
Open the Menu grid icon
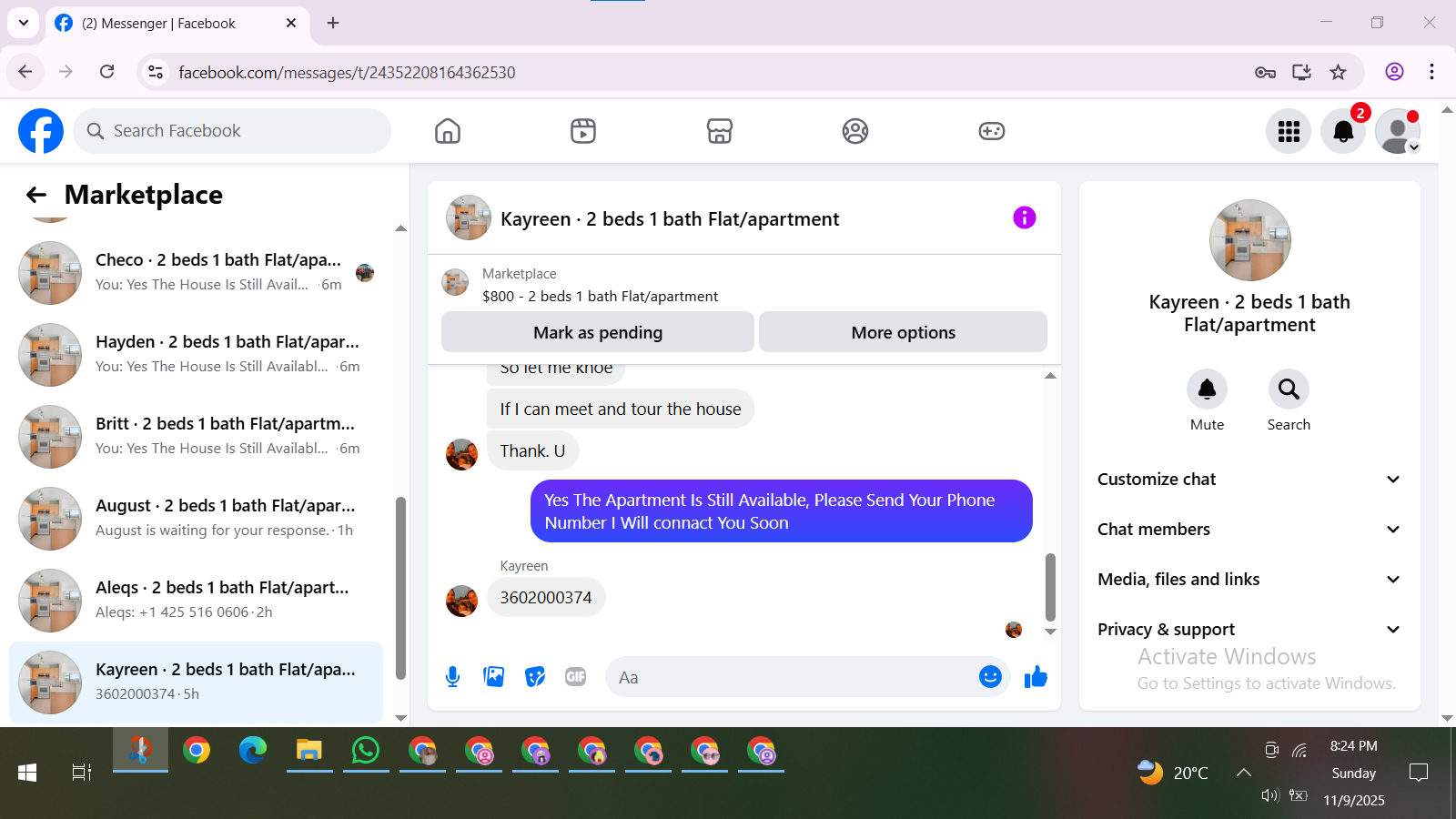coord(1289,131)
